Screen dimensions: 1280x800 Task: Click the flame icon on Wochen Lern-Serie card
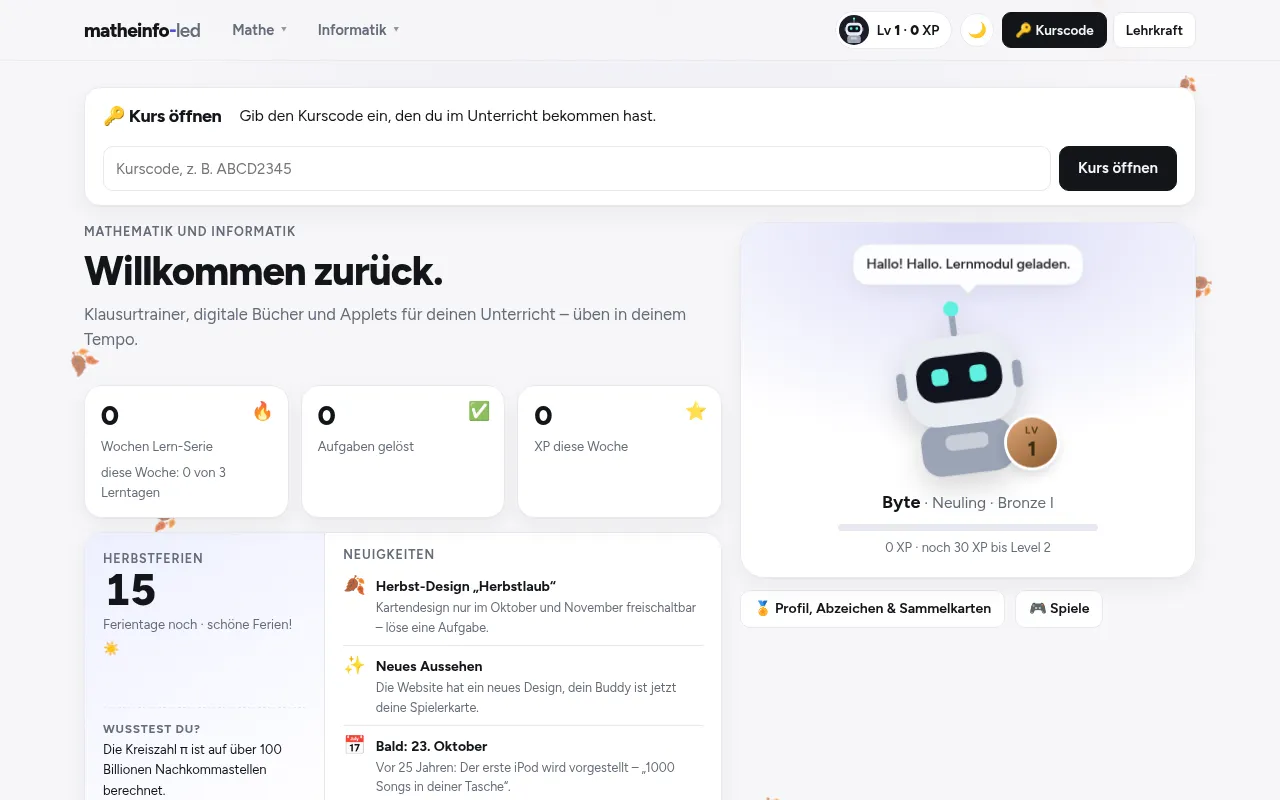click(x=262, y=411)
